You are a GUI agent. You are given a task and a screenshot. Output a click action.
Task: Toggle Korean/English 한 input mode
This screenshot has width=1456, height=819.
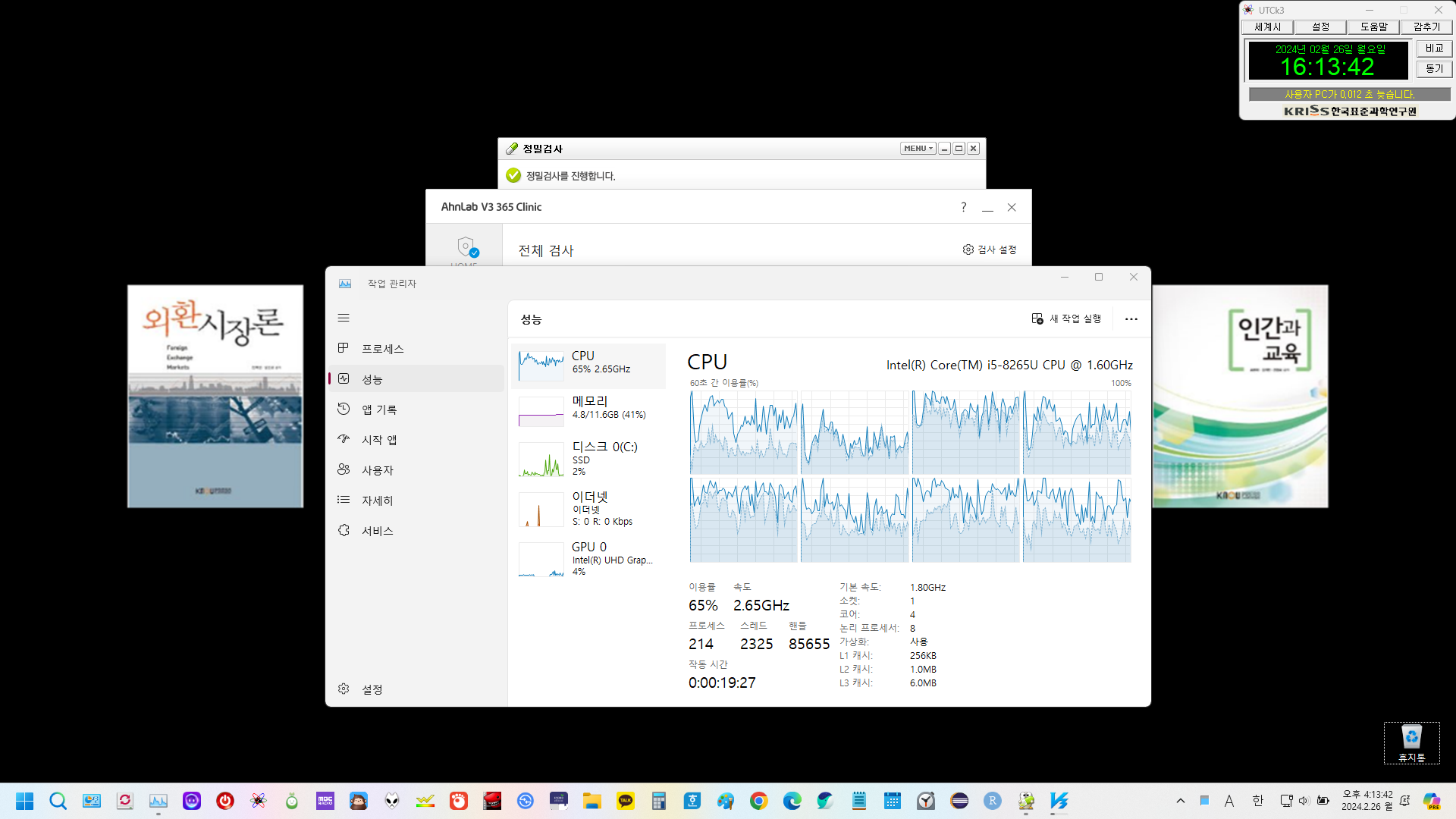click(1258, 801)
